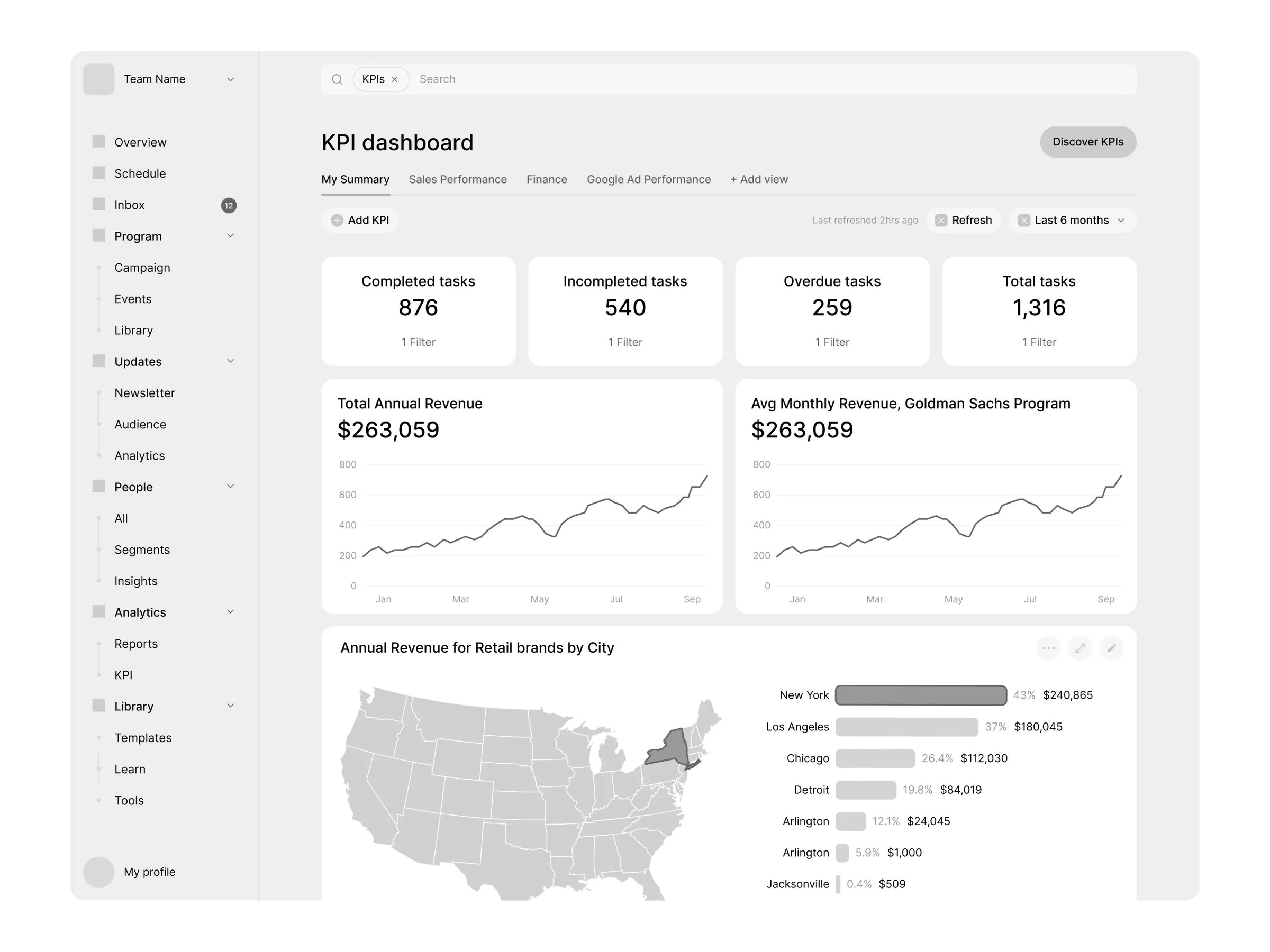Image resolution: width=1270 pixels, height=952 pixels.
Task: Click the Updates section icon
Action: pyautogui.click(x=99, y=360)
